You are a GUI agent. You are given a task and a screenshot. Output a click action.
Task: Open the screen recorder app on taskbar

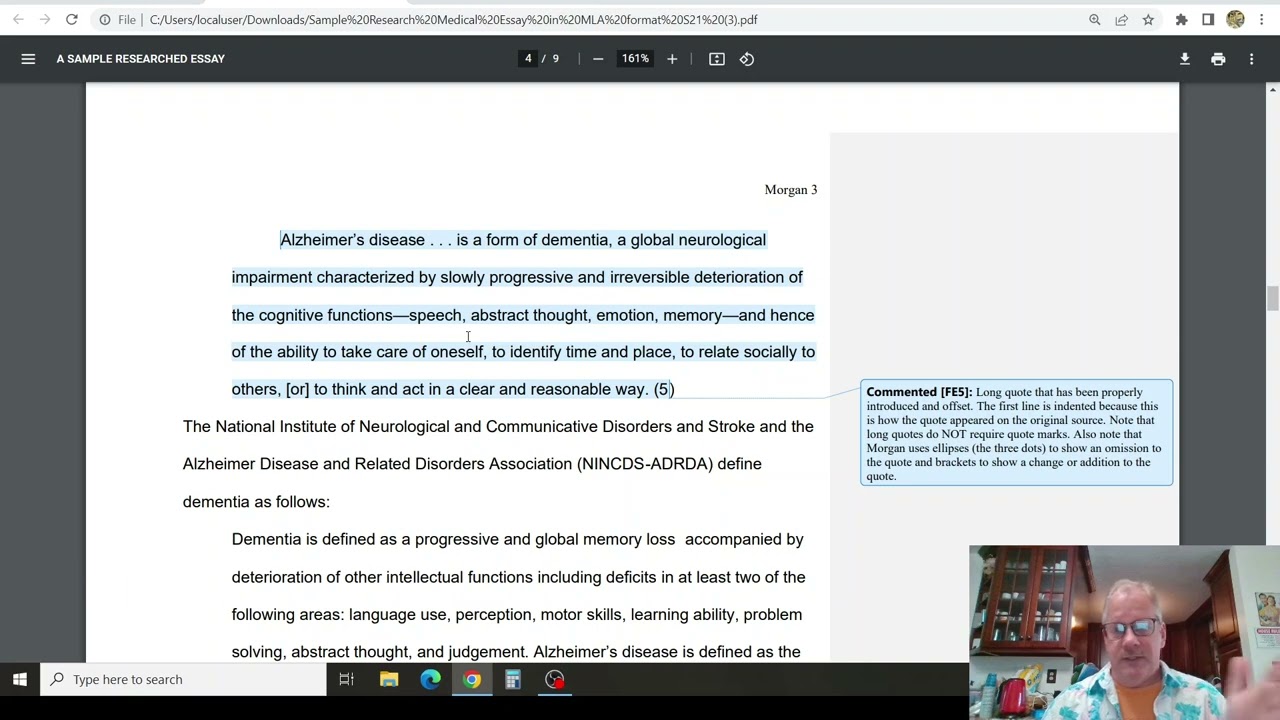coord(555,680)
